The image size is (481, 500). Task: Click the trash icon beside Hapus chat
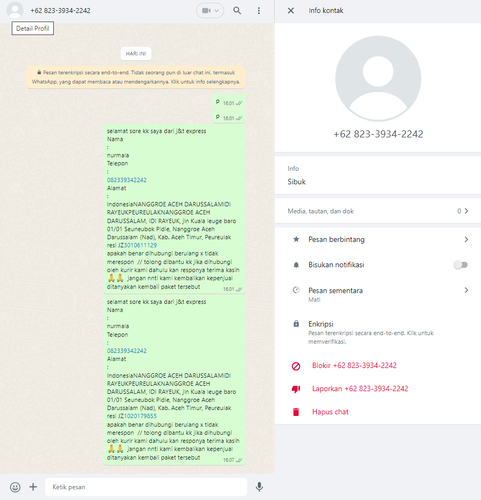click(x=296, y=412)
